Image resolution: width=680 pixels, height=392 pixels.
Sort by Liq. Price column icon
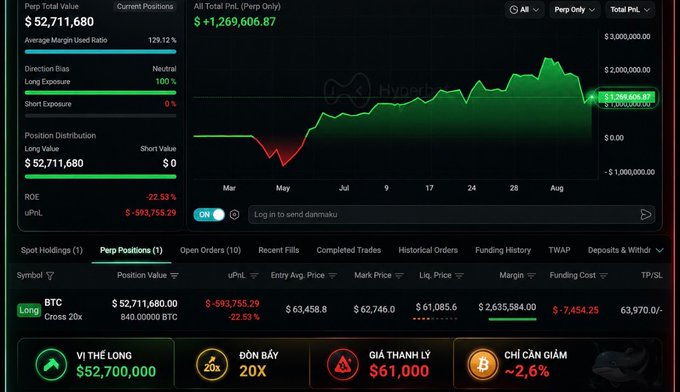459,276
